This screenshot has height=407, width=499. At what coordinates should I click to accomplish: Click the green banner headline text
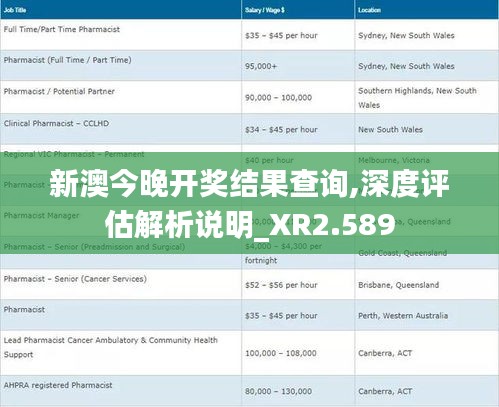click(249, 203)
